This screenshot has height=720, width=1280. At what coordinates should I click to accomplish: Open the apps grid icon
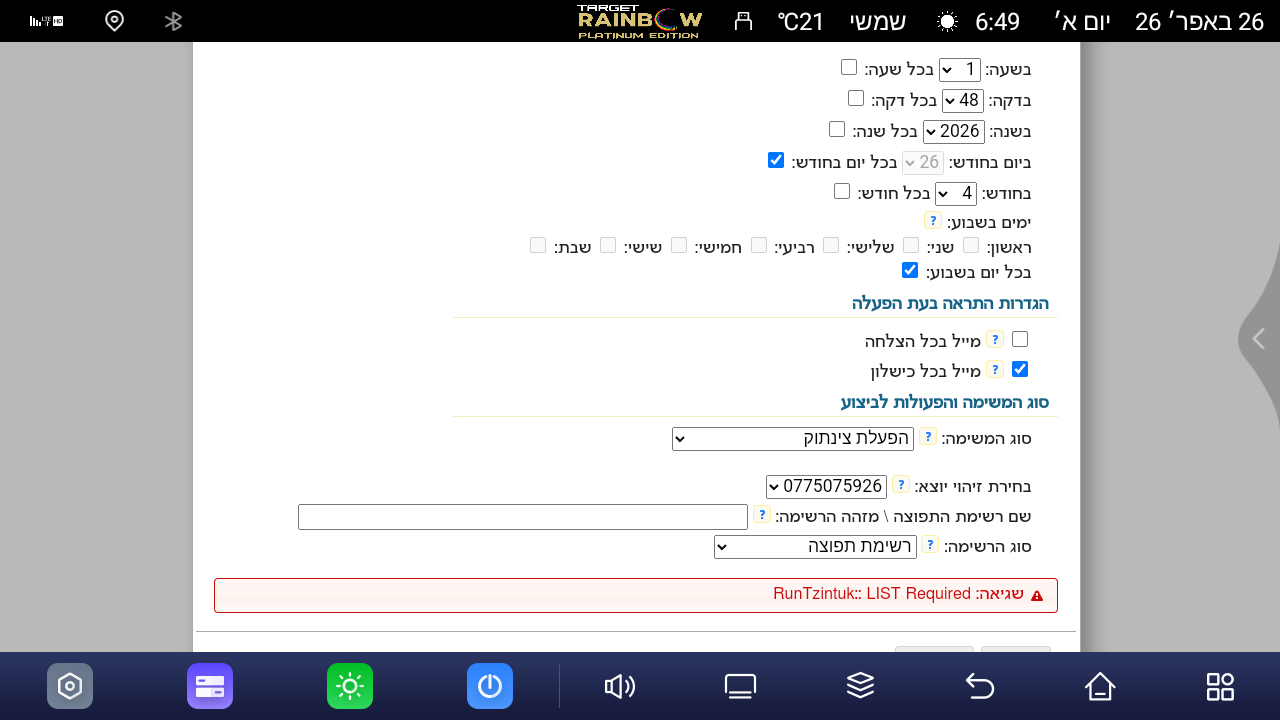[1220, 686]
